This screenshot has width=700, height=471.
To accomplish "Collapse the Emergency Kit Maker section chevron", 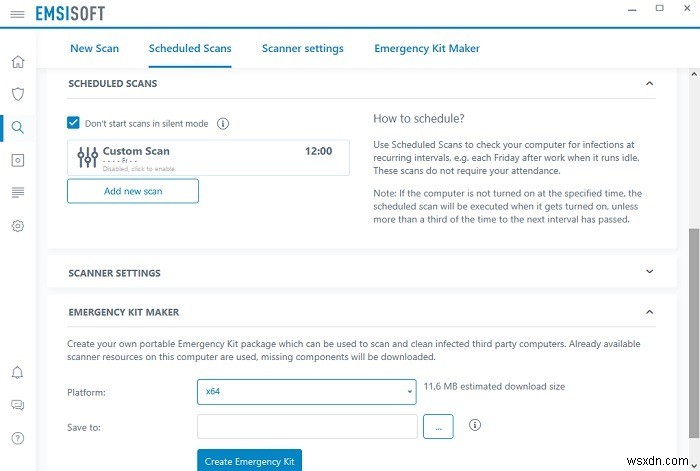I will click(x=649, y=312).
